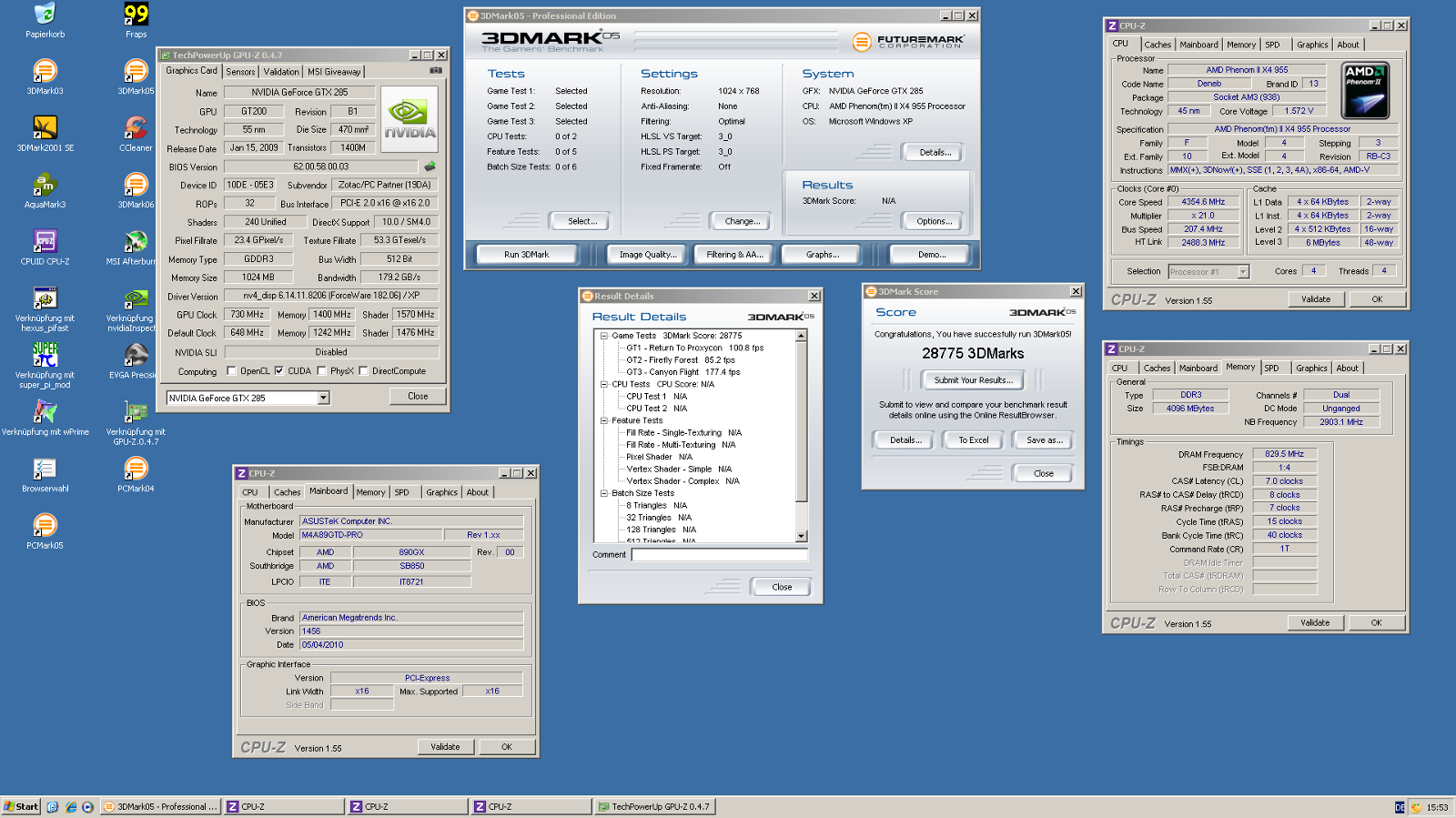Switch to Caches tab in the Mainboard CPU-Z window
This screenshot has height=818, width=1456.
coord(287,492)
